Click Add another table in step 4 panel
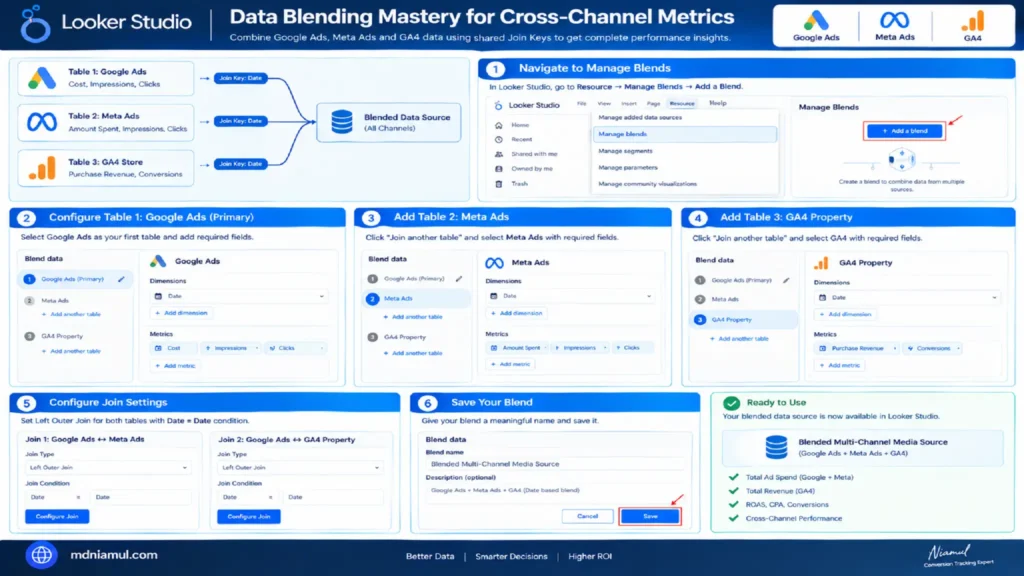This screenshot has height=576, width=1024. point(739,339)
